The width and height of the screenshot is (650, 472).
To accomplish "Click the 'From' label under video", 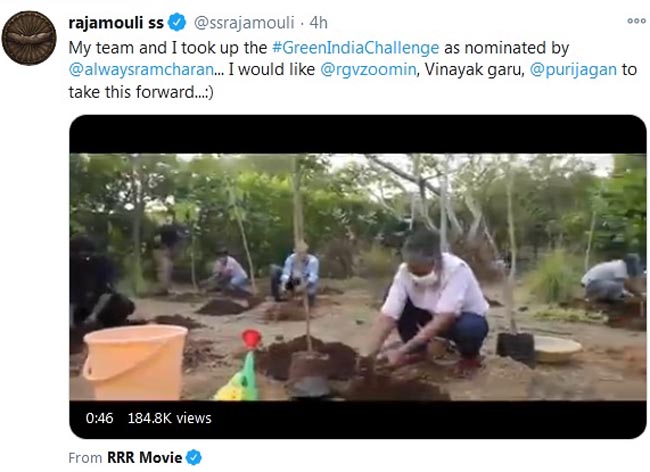I will 86,458.
